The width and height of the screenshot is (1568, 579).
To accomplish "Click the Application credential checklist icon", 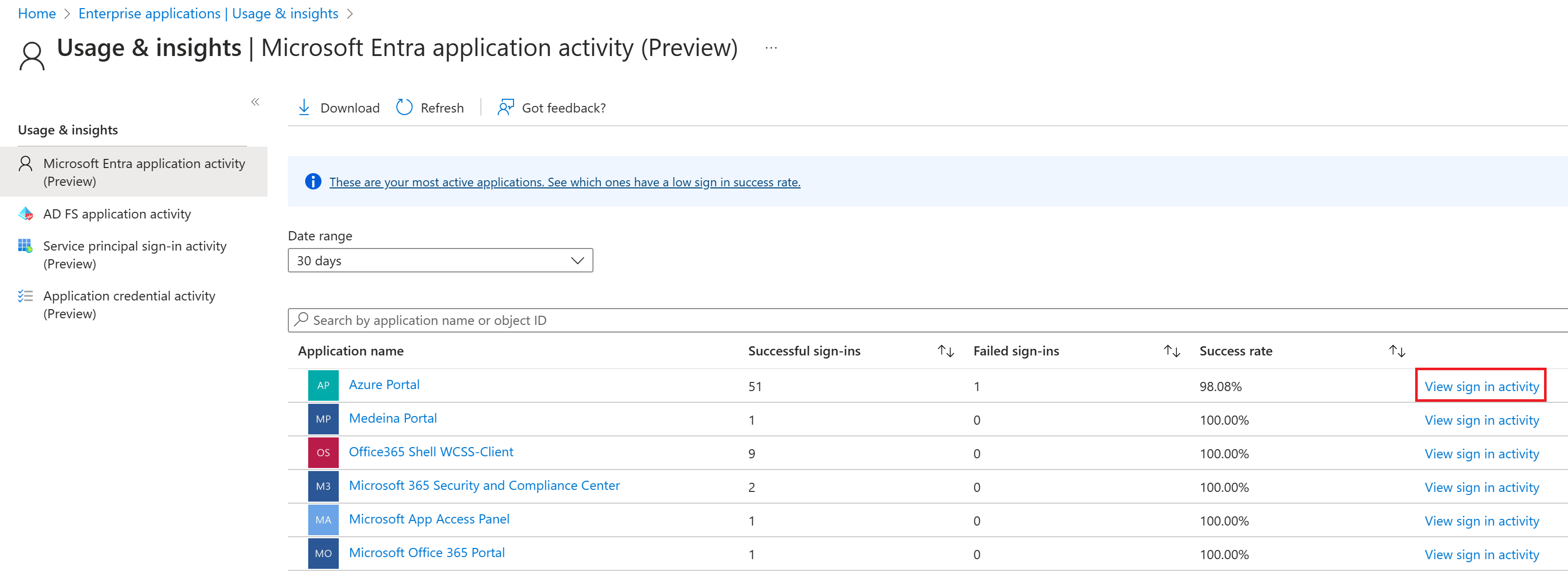I will coord(25,296).
